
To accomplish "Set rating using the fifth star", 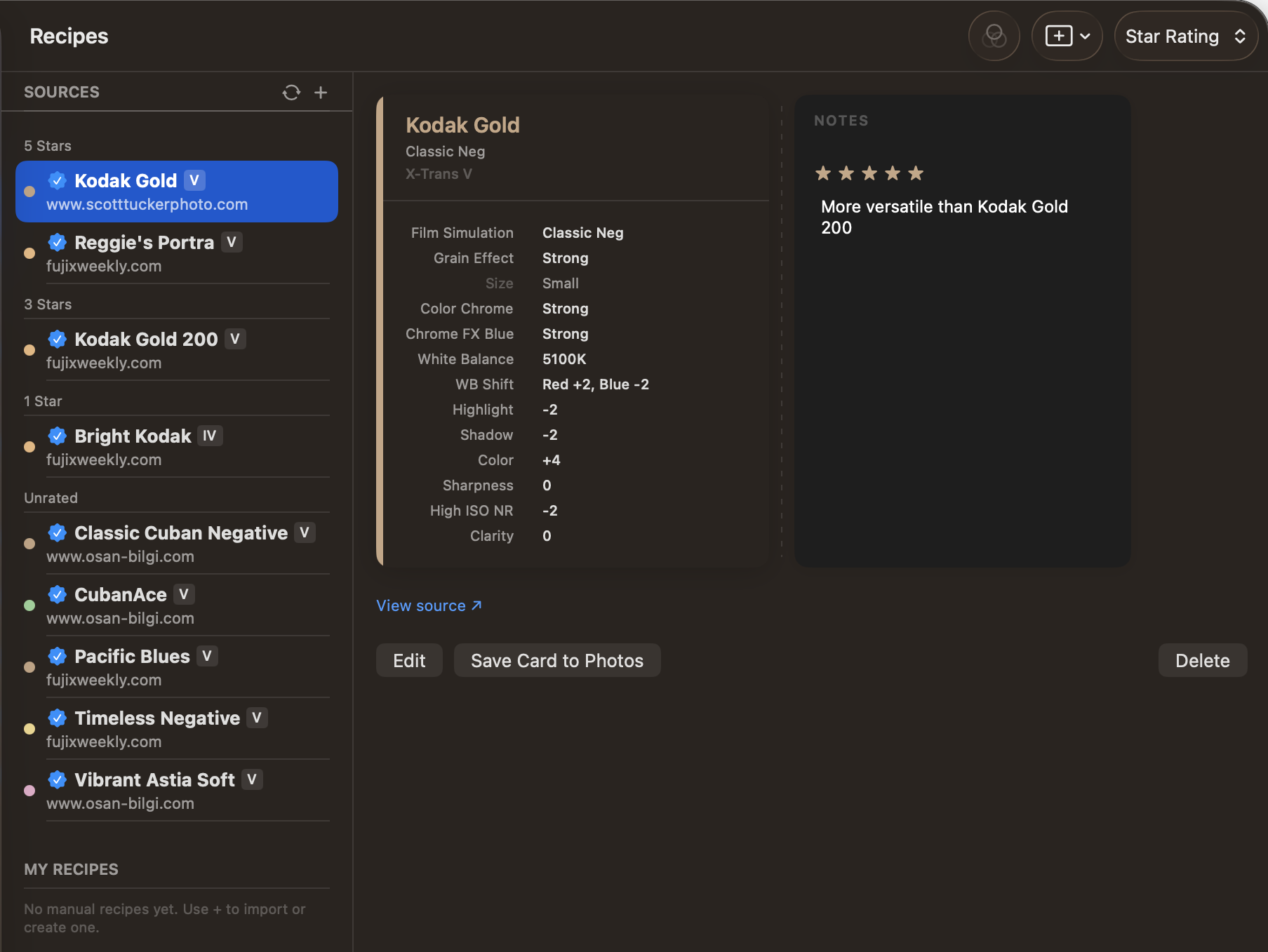I will (x=916, y=173).
